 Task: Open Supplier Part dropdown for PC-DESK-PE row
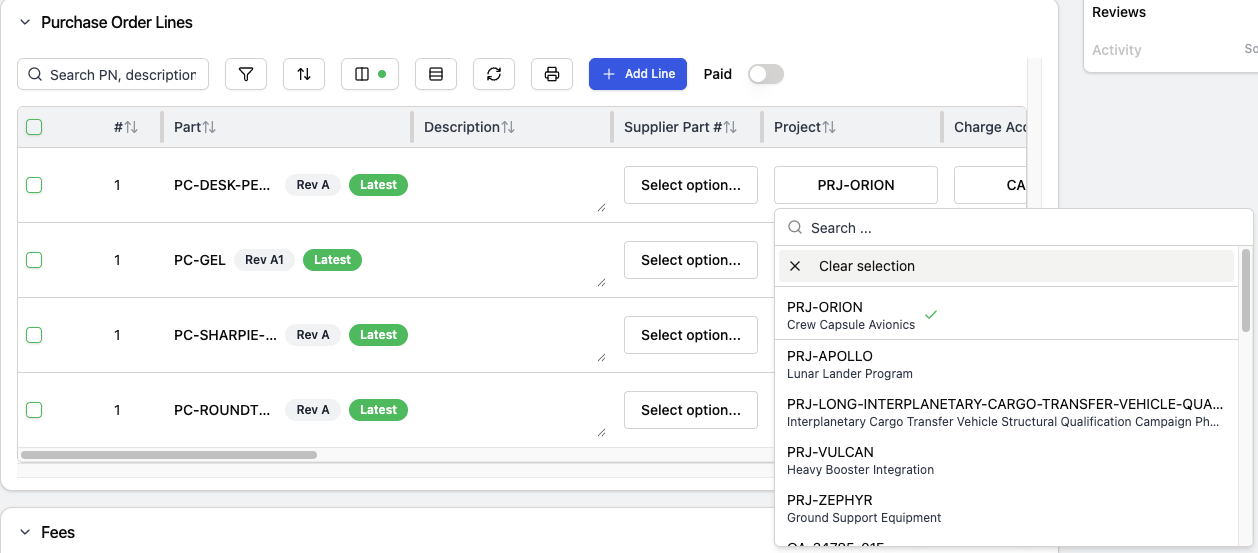[x=691, y=185]
